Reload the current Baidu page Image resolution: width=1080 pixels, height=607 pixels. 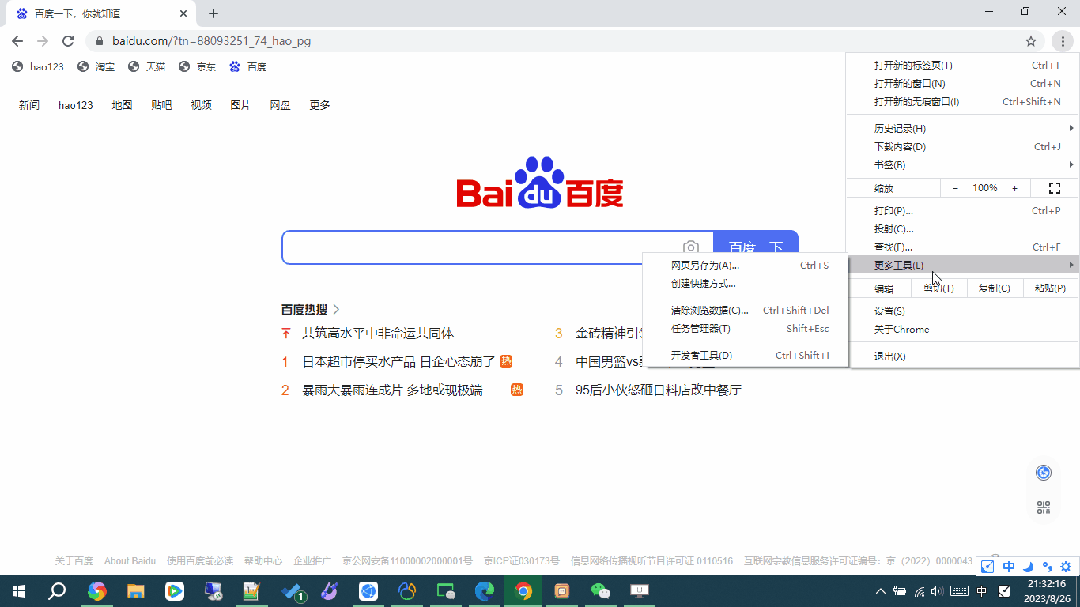68,41
